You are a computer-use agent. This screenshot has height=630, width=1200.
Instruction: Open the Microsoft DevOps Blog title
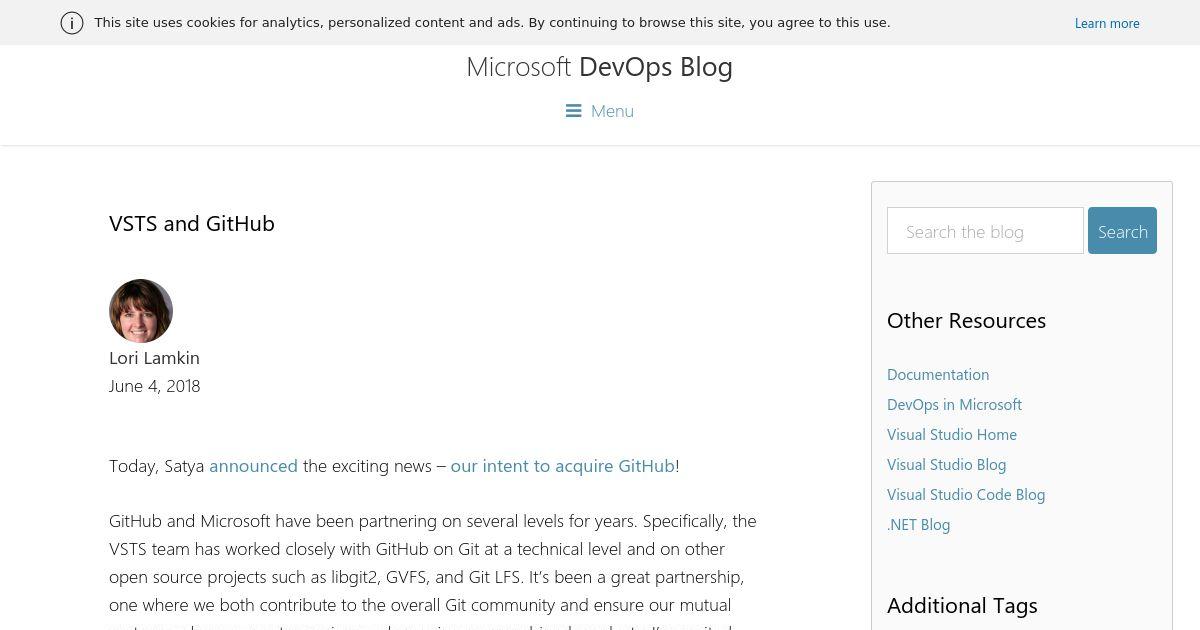click(x=599, y=67)
